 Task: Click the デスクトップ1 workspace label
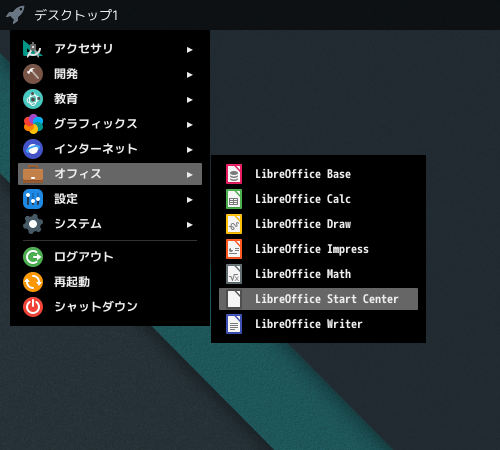pos(76,15)
